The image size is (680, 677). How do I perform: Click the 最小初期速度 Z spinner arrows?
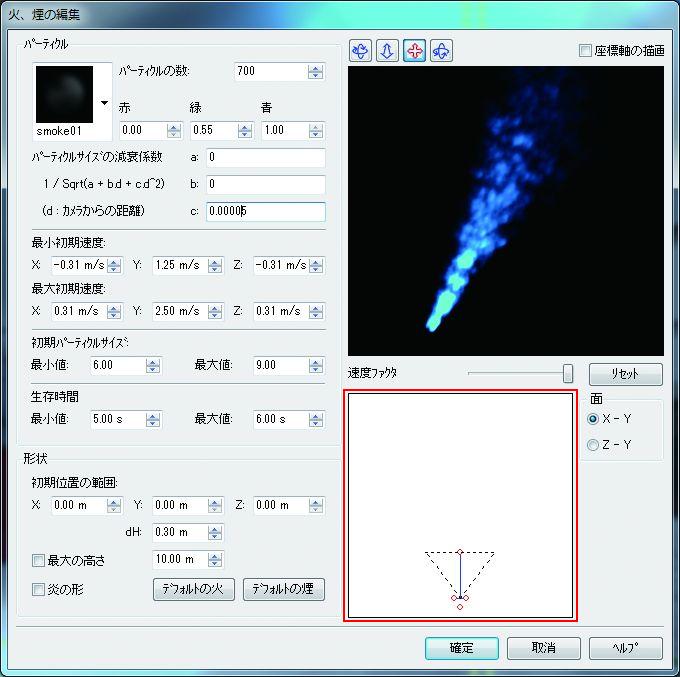pos(316,265)
